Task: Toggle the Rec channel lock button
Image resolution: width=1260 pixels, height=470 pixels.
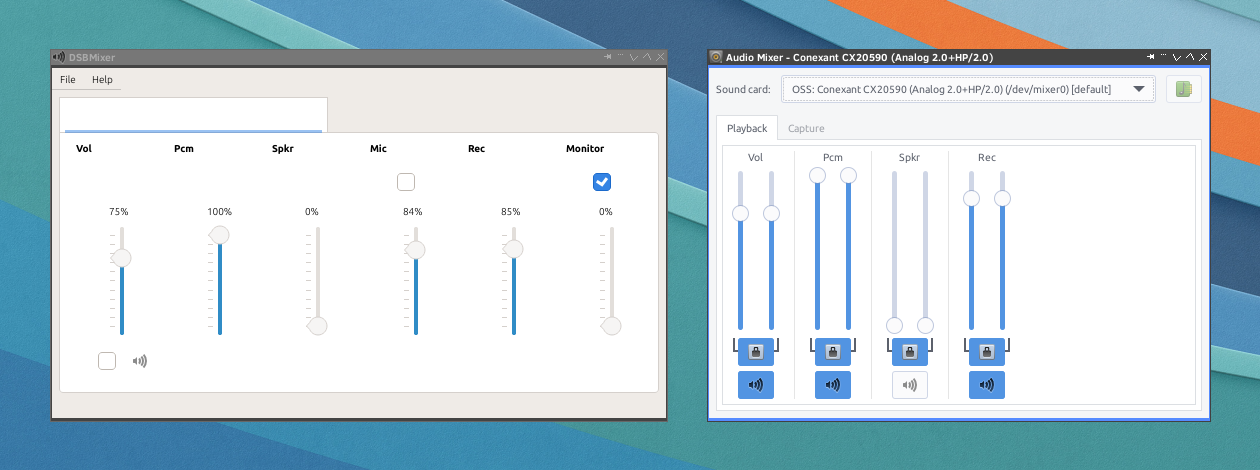Action: [x=986, y=352]
